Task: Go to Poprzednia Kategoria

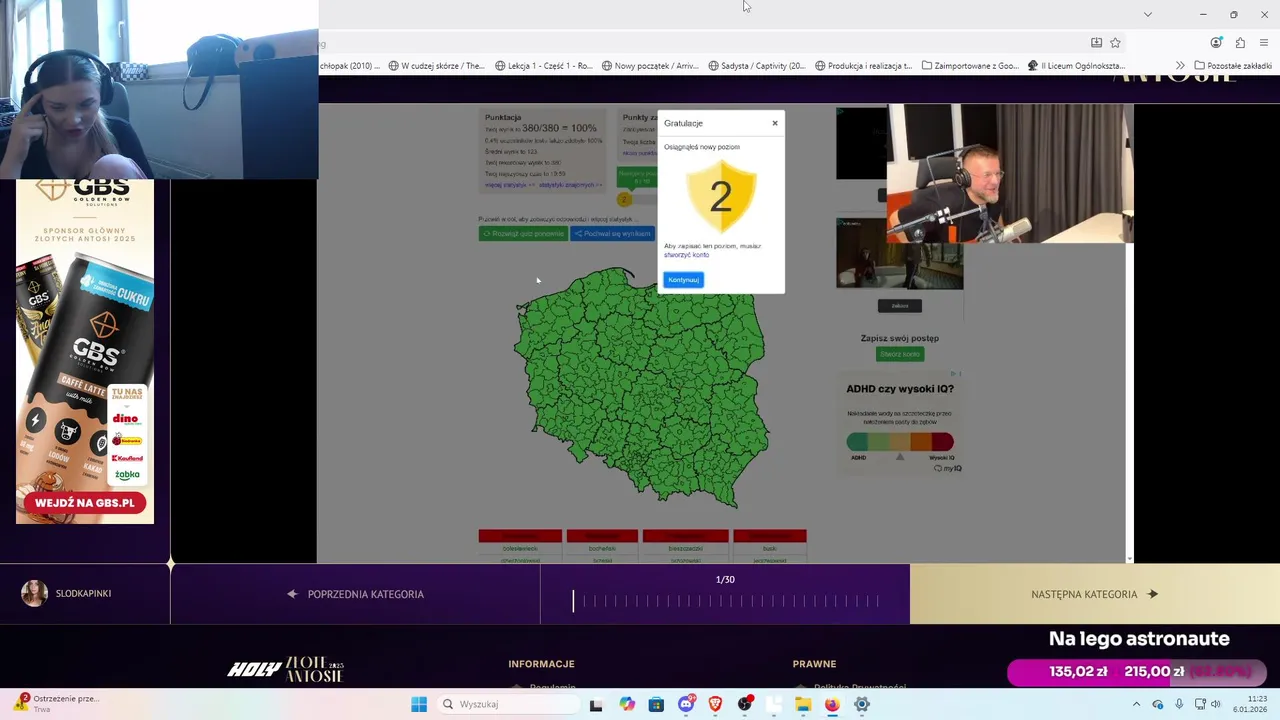Action: coord(355,594)
